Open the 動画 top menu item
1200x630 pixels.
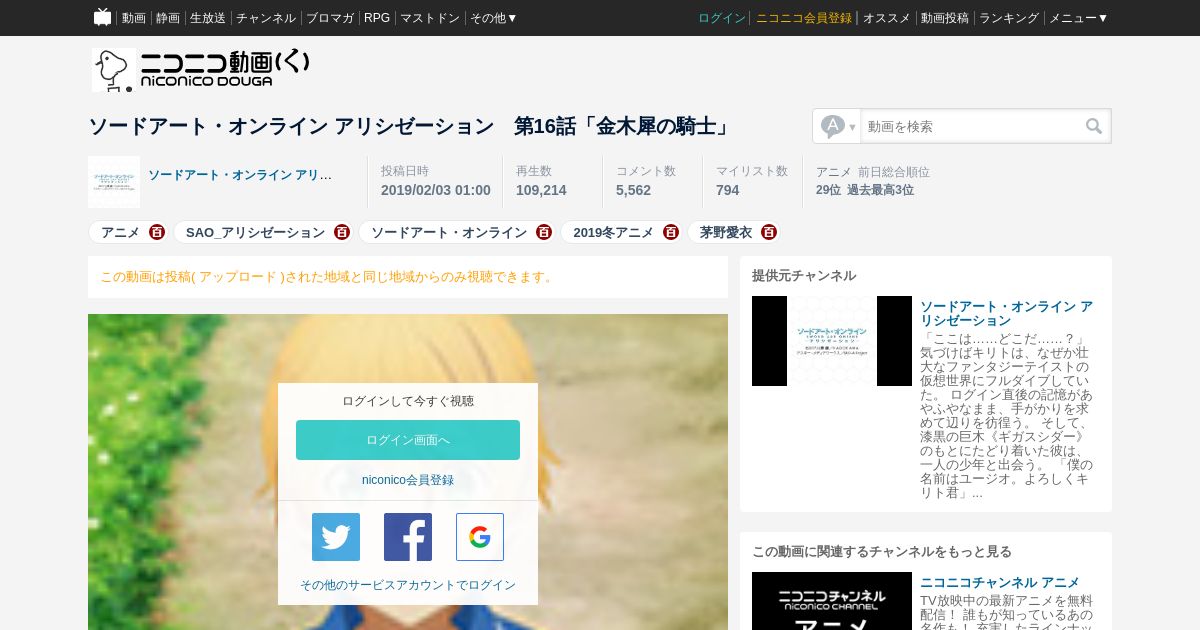pyautogui.click(x=134, y=18)
